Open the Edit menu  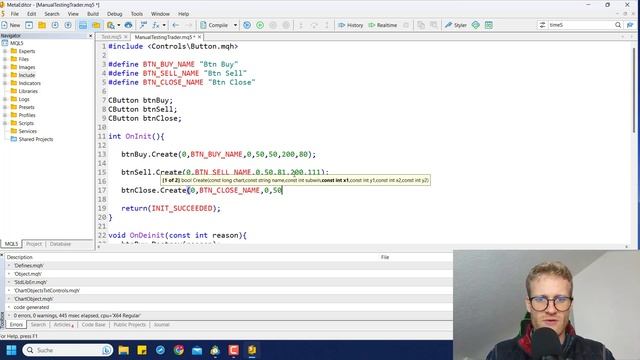pyautogui.click(x=31, y=14)
